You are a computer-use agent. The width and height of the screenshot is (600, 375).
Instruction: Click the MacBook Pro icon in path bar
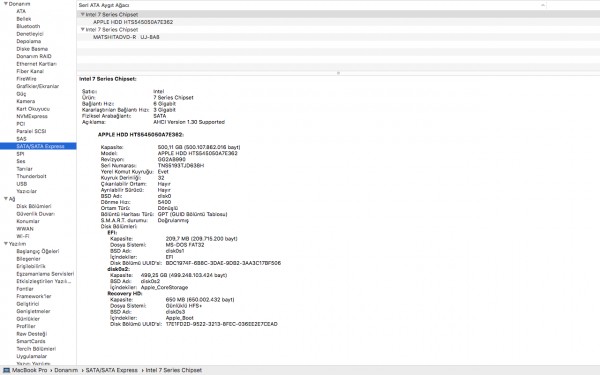pyautogui.click(x=7, y=370)
